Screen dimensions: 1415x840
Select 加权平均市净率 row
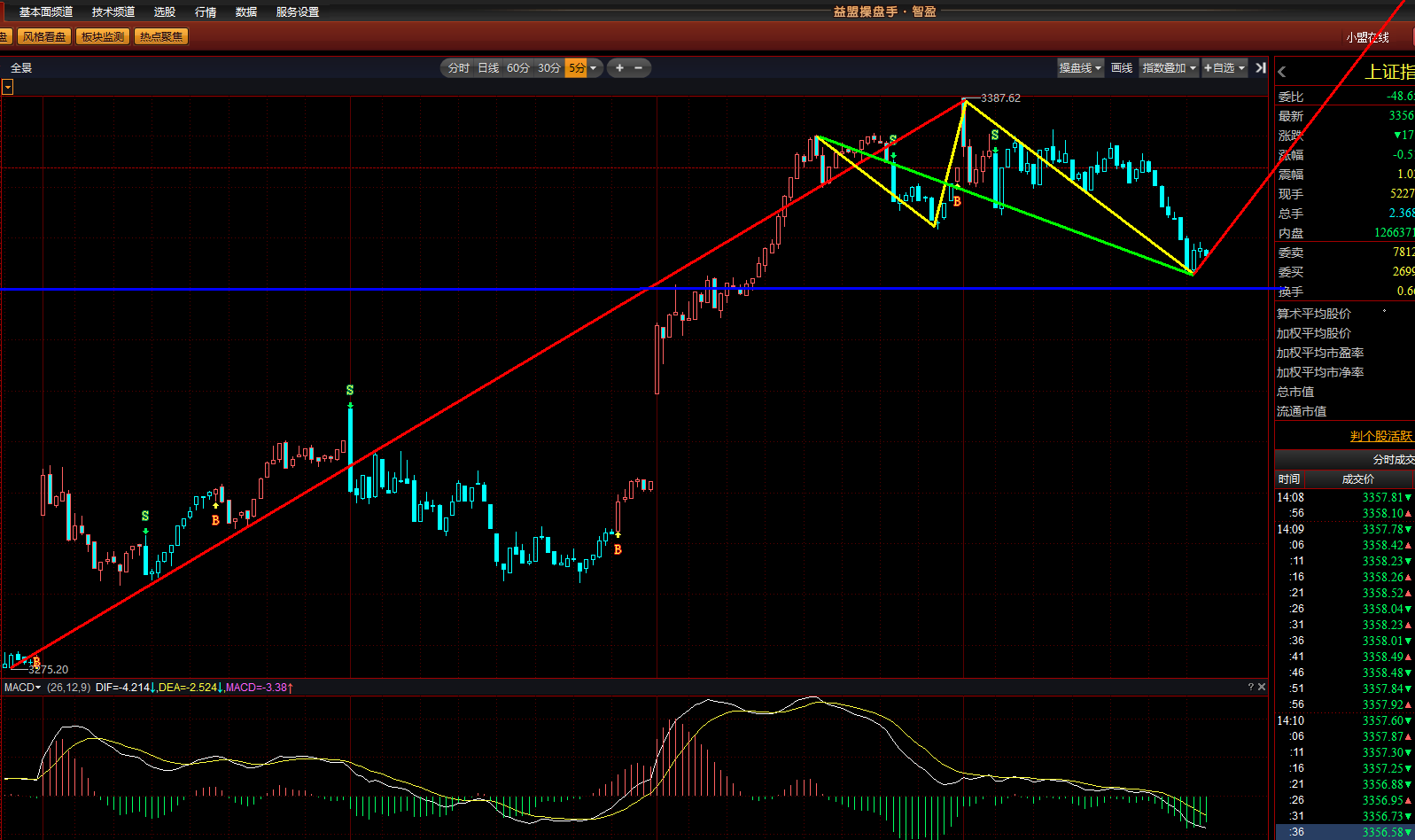pos(1345,372)
